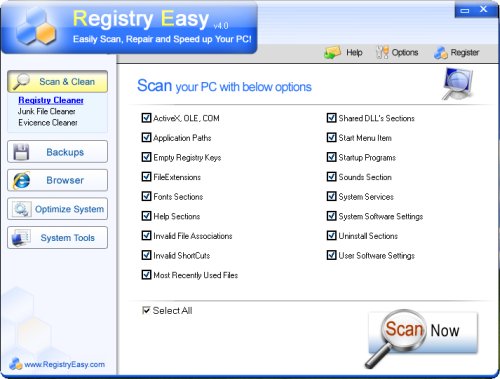Toggle the Select All checkbox

(x=146, y=310)
